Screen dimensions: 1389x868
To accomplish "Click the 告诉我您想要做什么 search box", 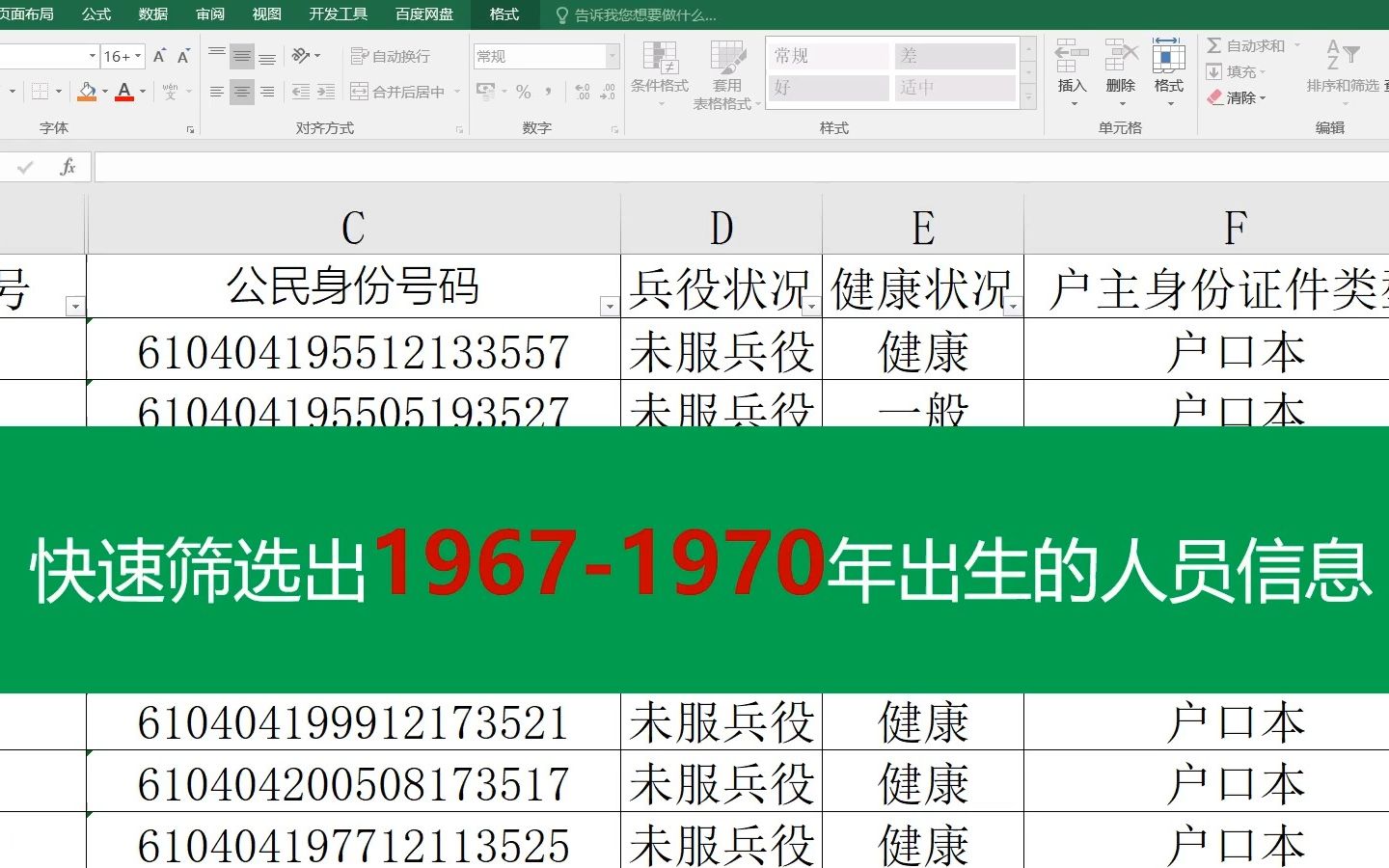I will [637, 15].
